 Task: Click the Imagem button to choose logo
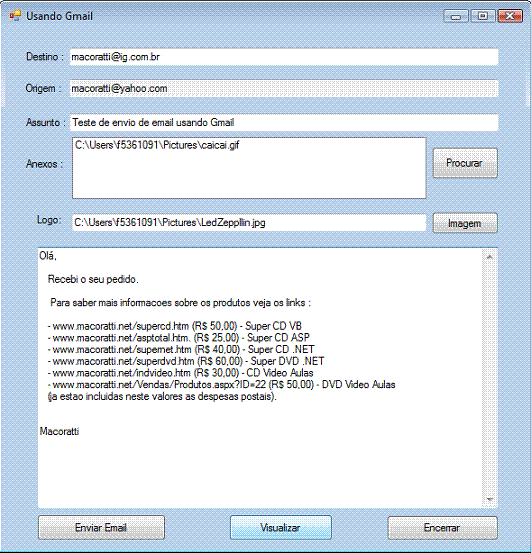pyautogui.click(x=465, y=223)
